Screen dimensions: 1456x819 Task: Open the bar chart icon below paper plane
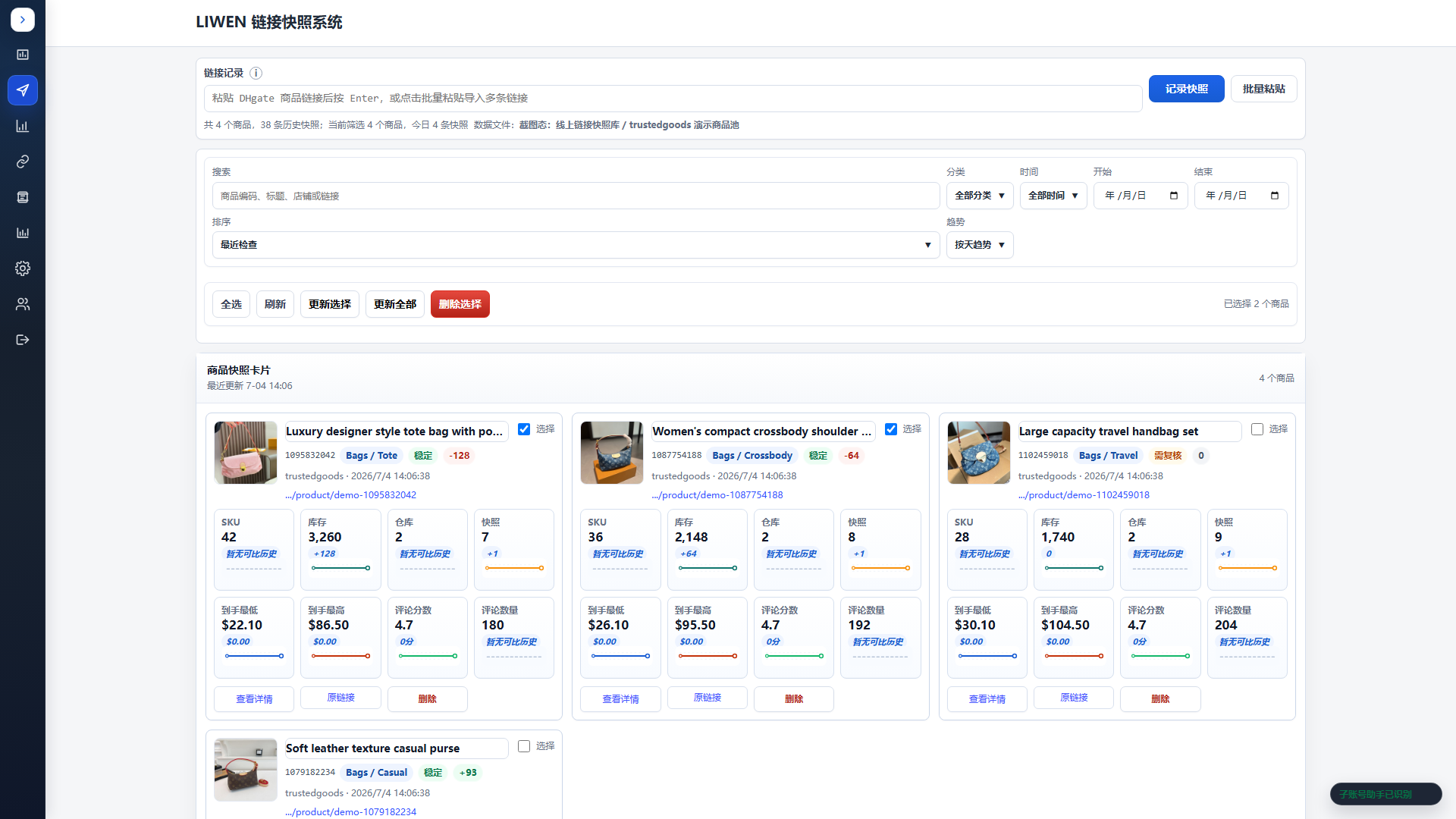pos(23,126)
